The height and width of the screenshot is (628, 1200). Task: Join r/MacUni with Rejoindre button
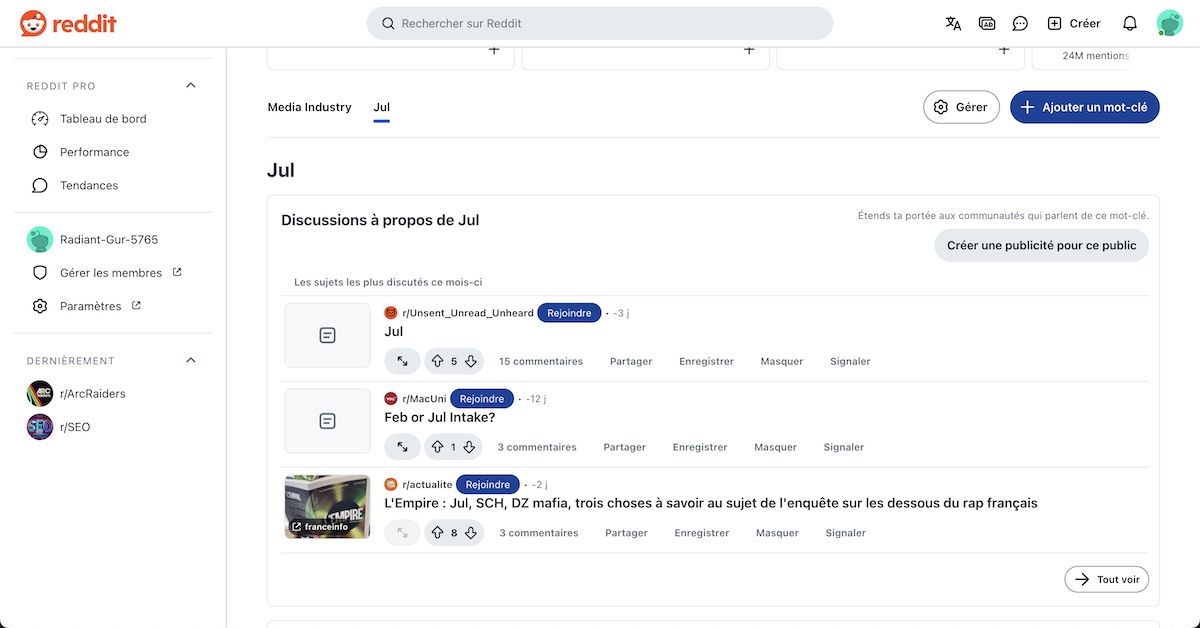coord(481,399)
